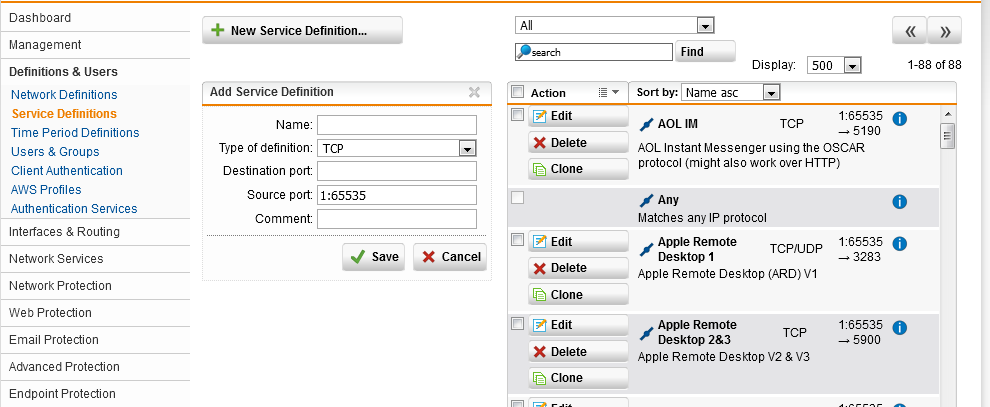990x407 pixels.
Task: Save the new service definition
Action: pos(374,257)
